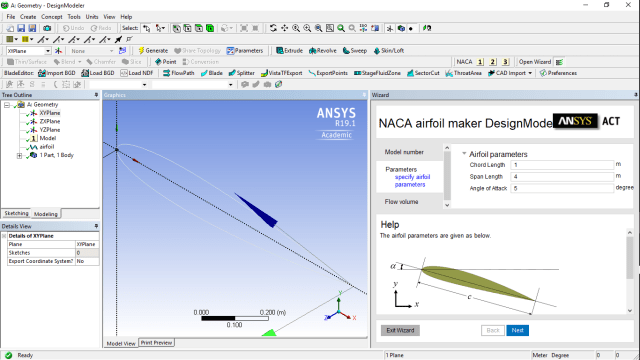Click the Angle of Attack input field
This screenshot has width=640, height=360.
[x=562, y=188]
